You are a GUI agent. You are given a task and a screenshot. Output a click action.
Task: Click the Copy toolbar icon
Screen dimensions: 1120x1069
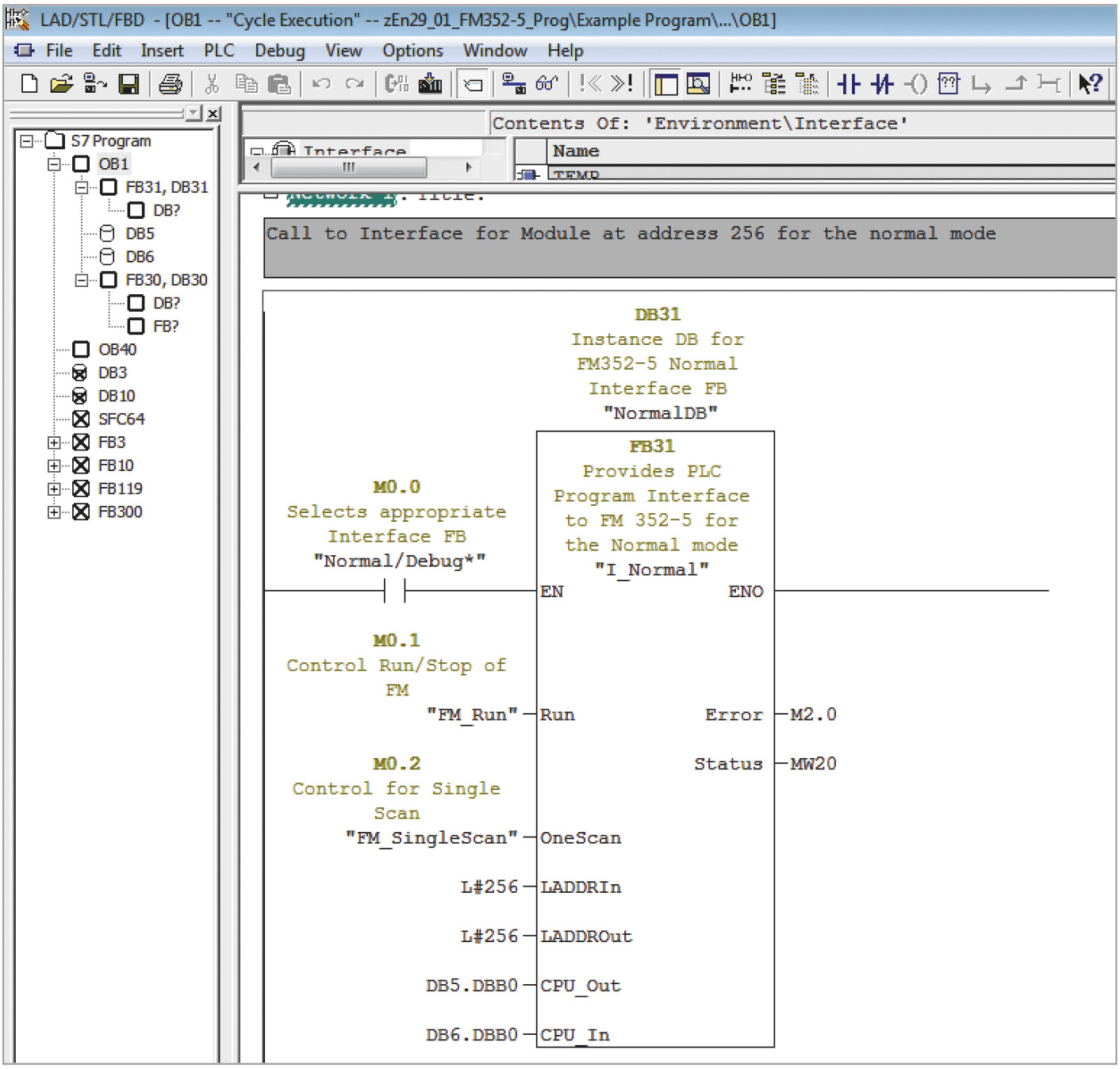pos(247,83)
